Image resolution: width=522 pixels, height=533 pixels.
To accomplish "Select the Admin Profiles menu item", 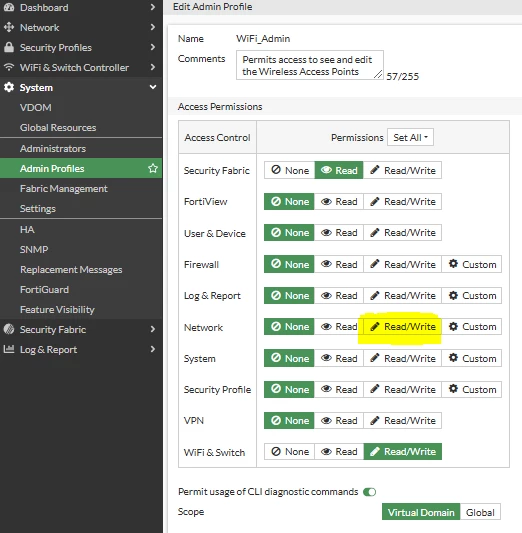I will coord(81,168).
